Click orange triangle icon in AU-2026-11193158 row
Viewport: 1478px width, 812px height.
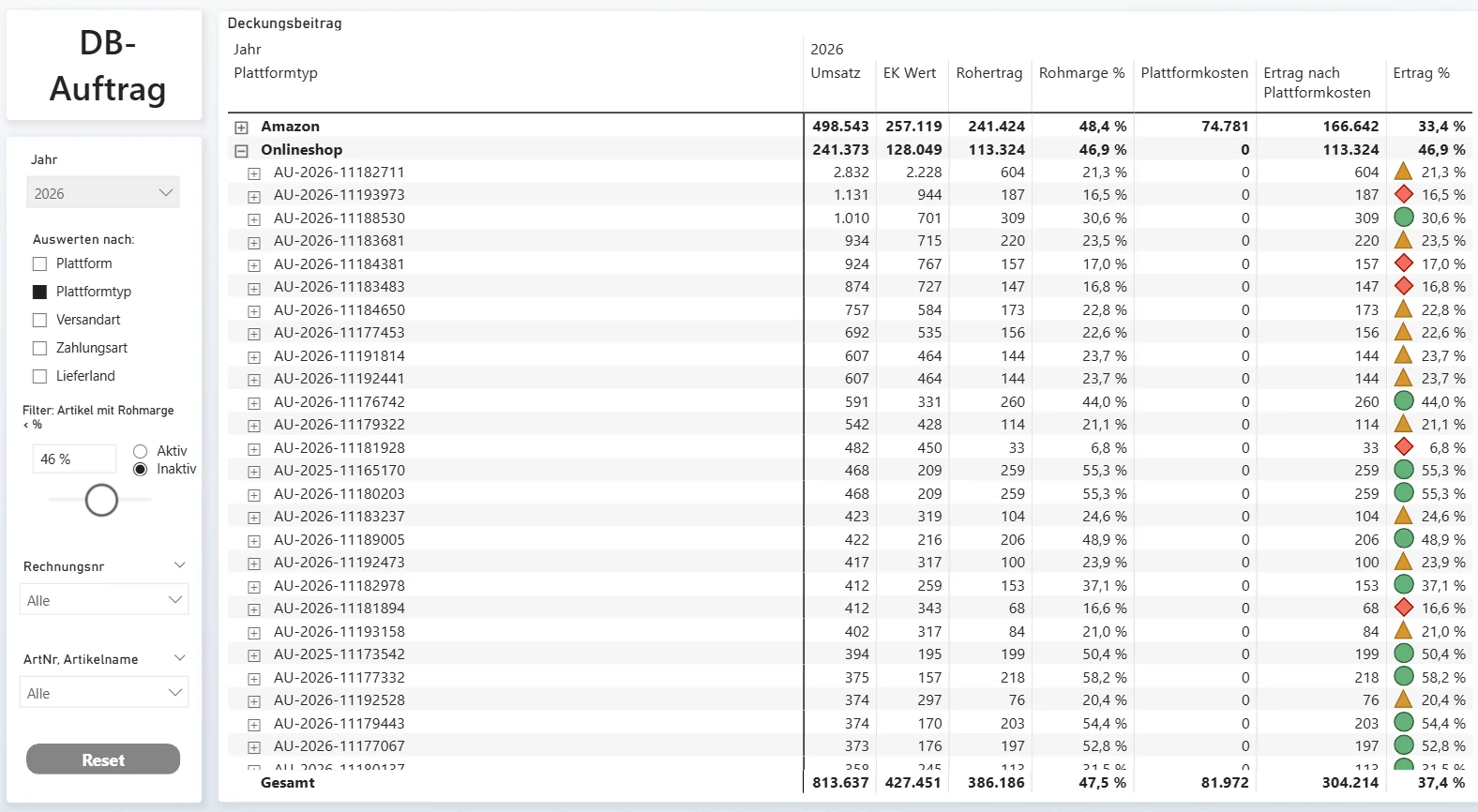click(x=1404, y=631)
